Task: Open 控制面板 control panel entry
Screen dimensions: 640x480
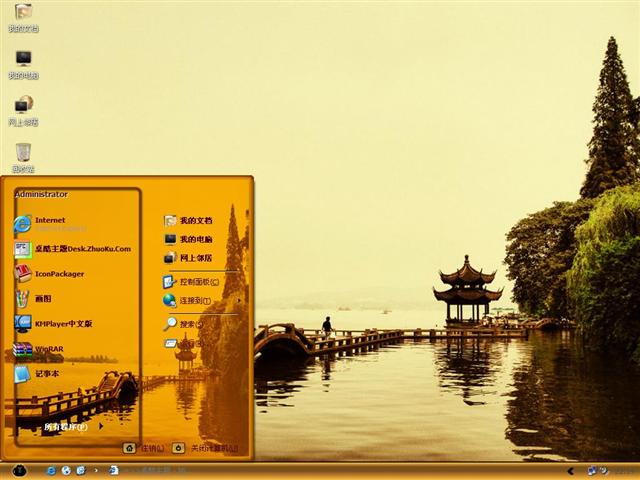Action: tap(191, 282)
